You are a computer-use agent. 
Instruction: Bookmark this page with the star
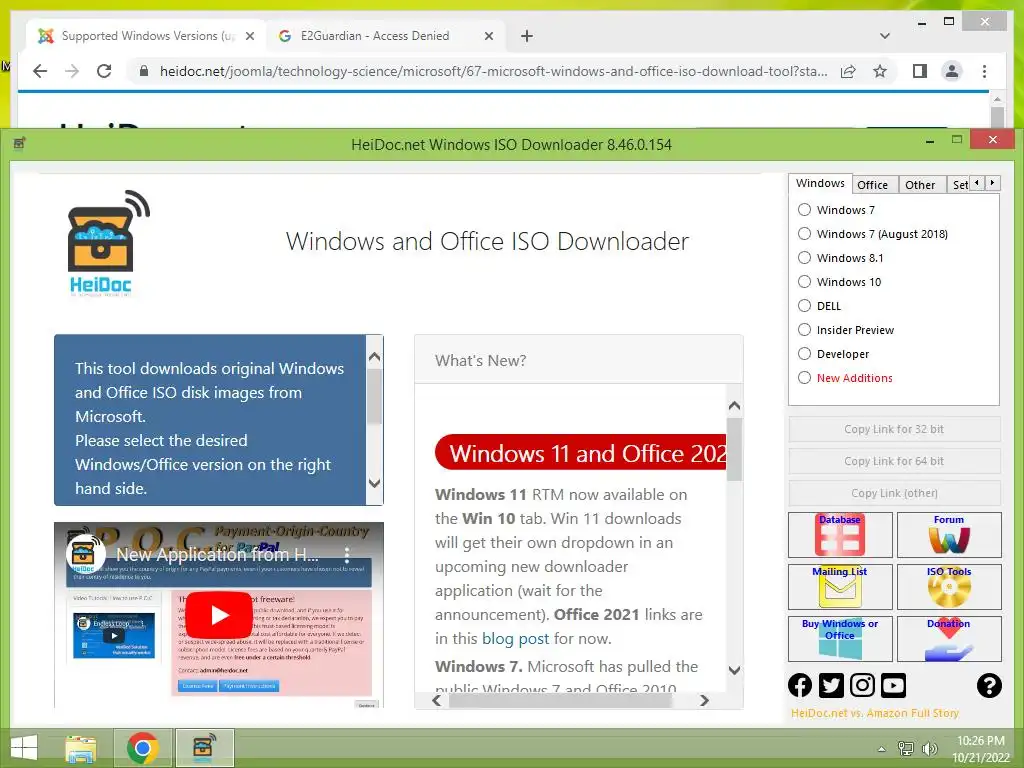[880, 71]
